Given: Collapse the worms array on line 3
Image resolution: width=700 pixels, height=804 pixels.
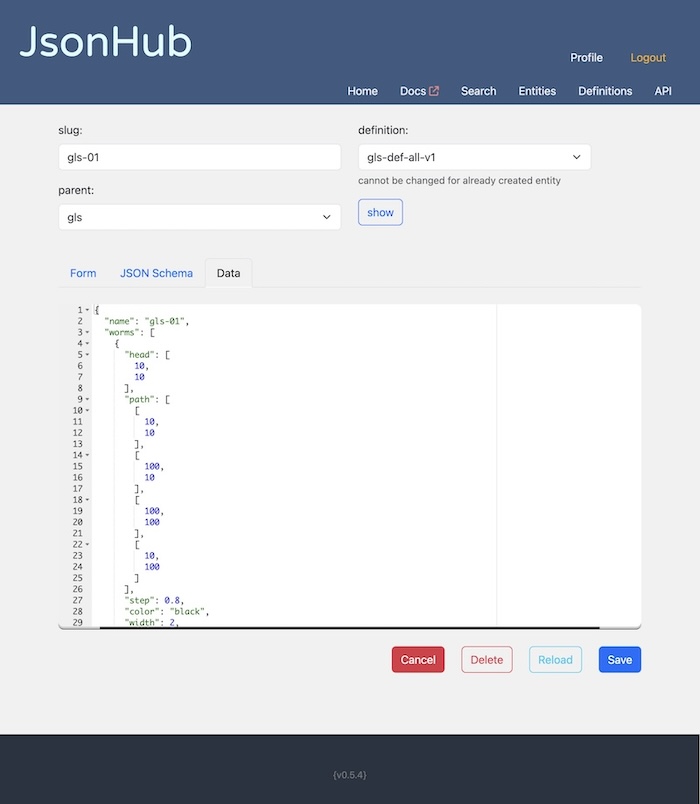Looking at the screenshot, I should pos(87,332).
